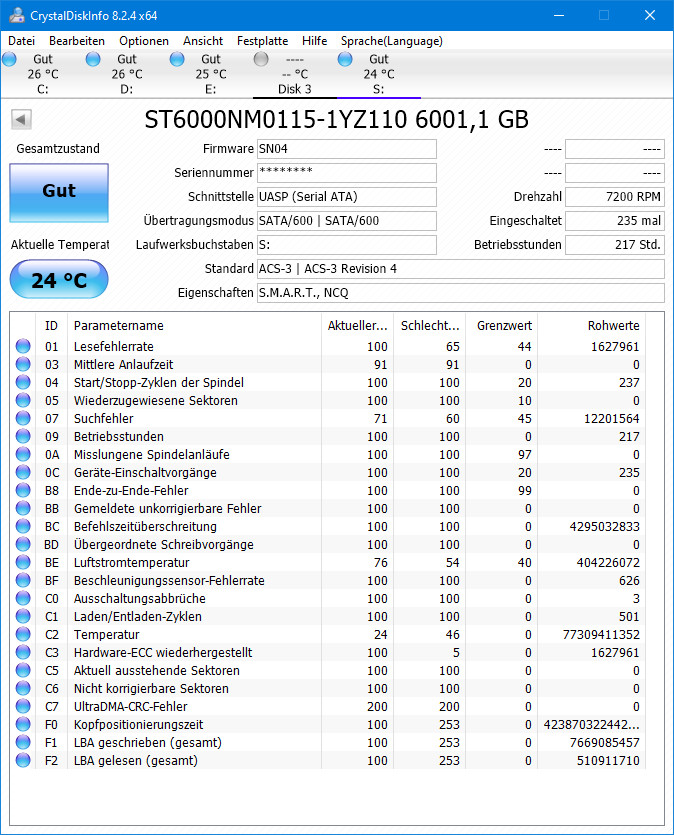This screenshot has height=835, width=674.
Task: Click raw value 4295032833
Action: (604, 527)
